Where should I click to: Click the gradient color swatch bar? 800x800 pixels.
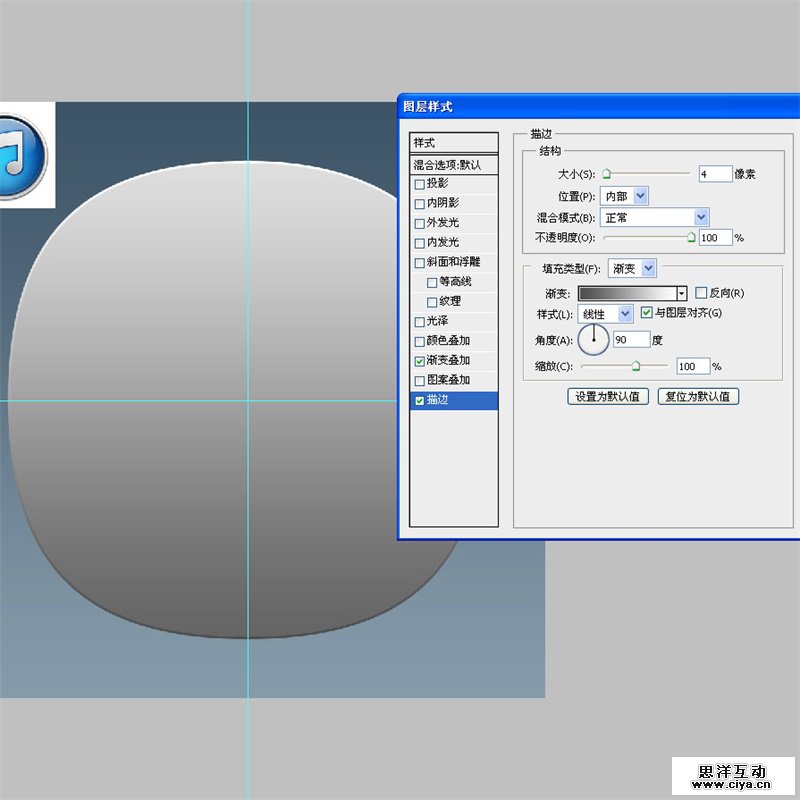(627, 293)
